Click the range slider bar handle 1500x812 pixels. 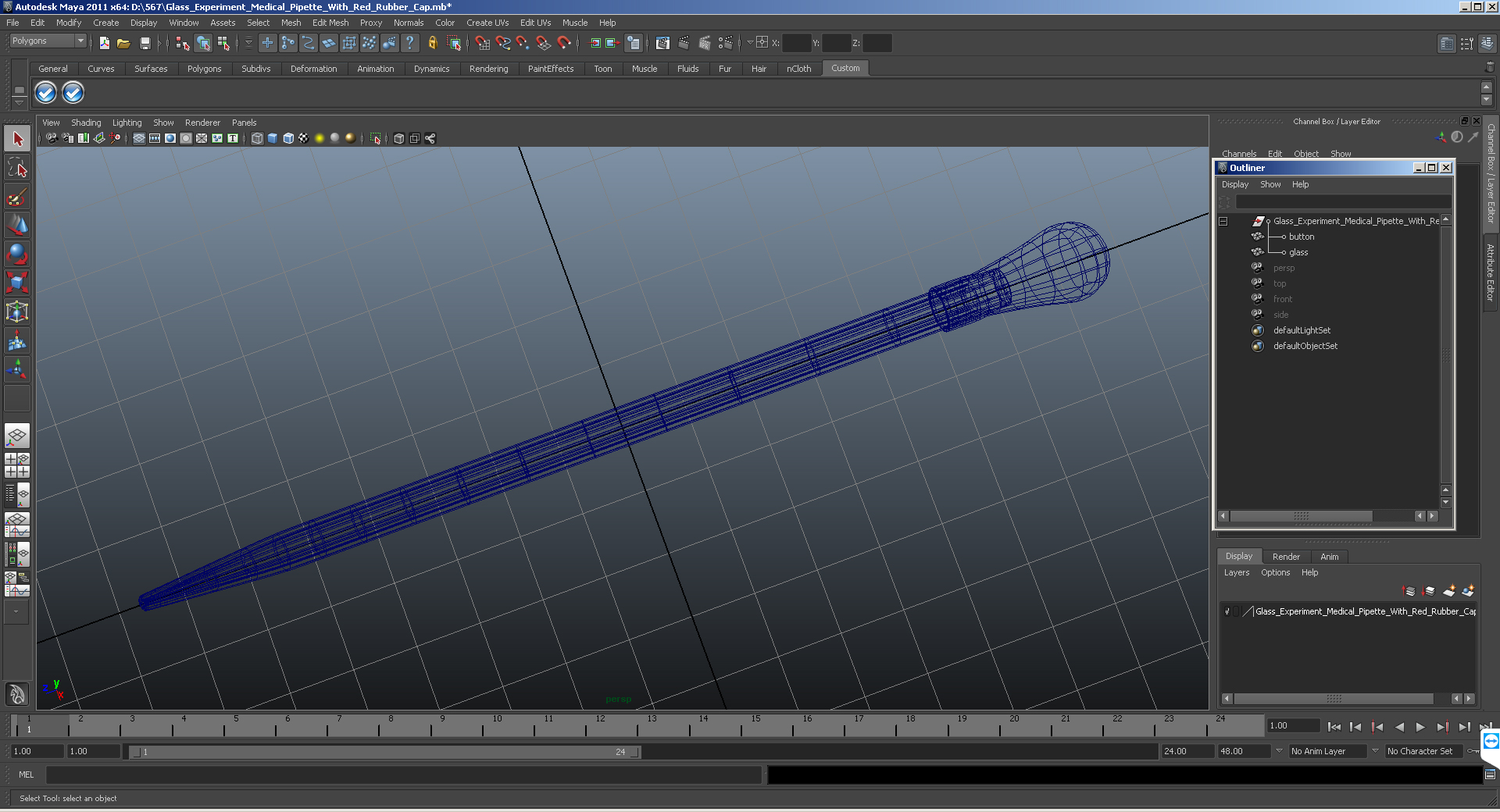[385, 752]
